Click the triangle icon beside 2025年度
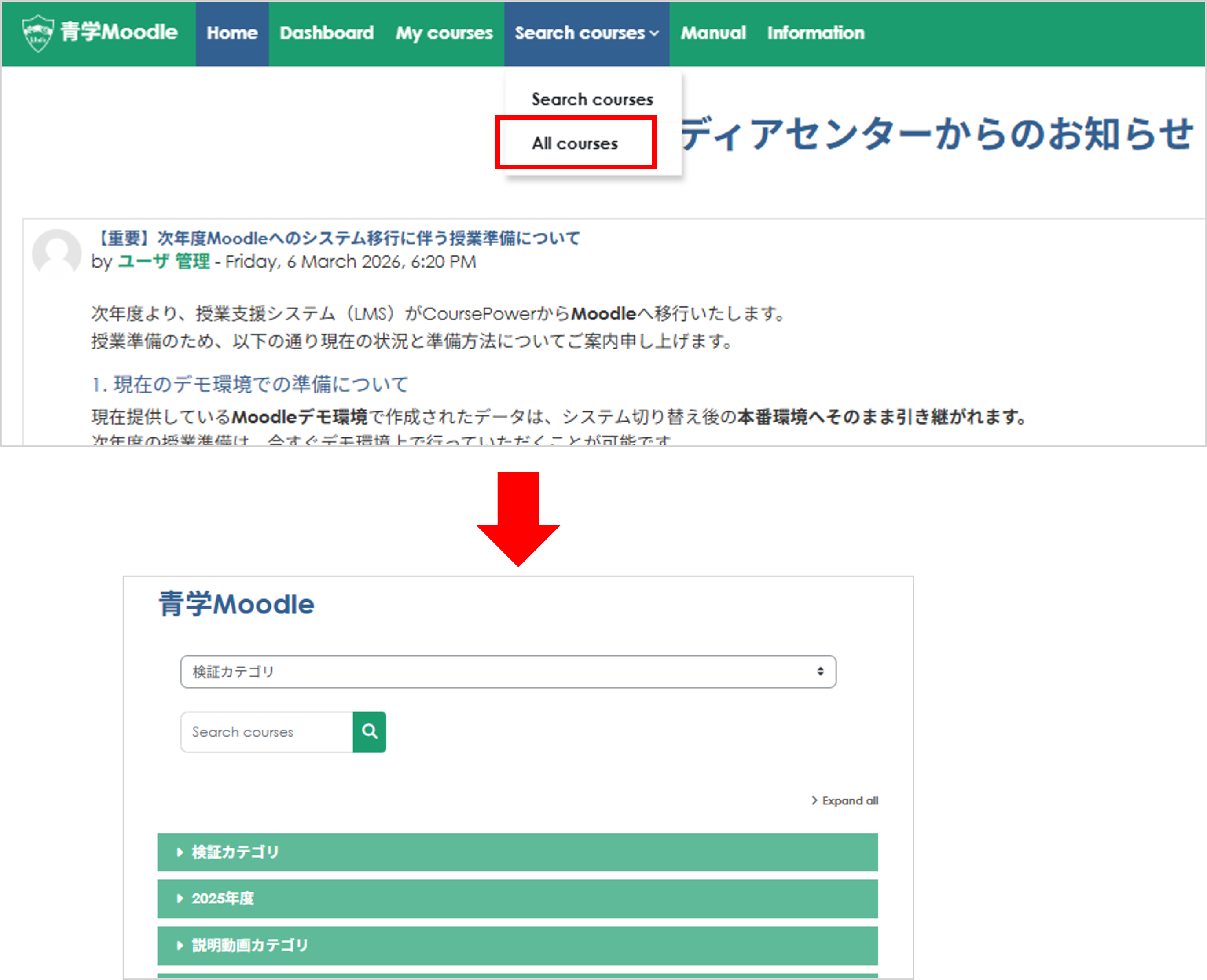The image size is (1207, 980). (180, 898)
